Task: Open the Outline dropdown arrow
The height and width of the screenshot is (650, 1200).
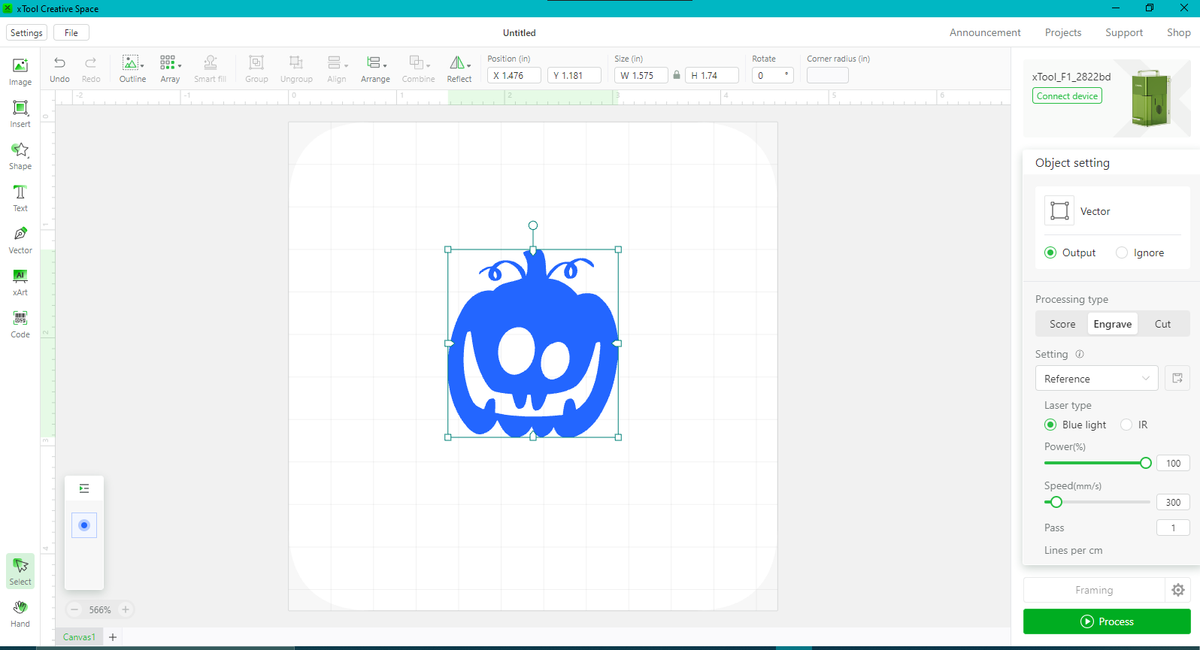Action: tap(143, 66)
